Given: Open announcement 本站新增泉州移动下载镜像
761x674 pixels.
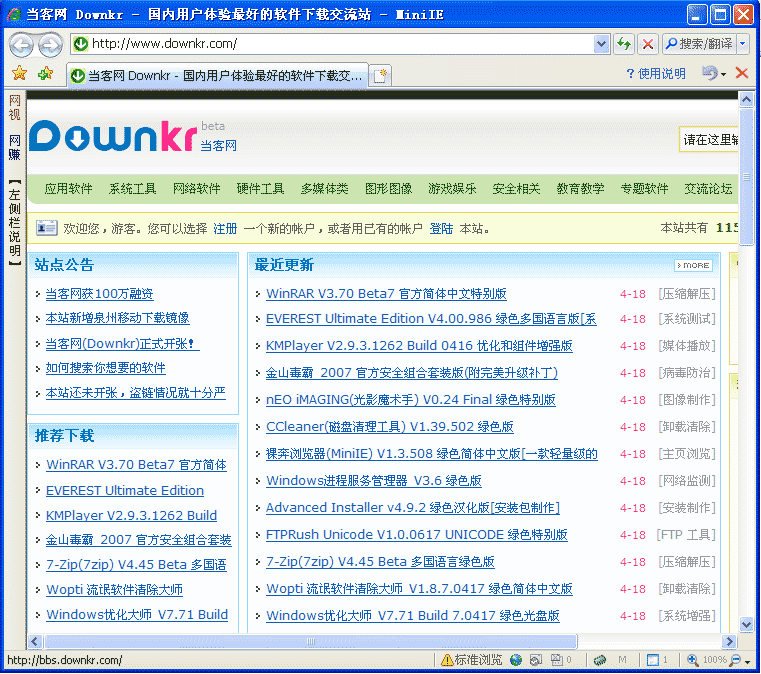Looking at the screenshot, I should 117,318.
